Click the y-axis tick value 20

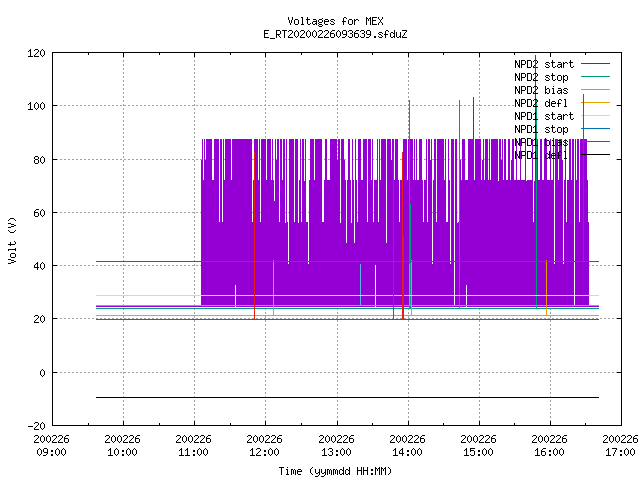click(x=39, y=319)
